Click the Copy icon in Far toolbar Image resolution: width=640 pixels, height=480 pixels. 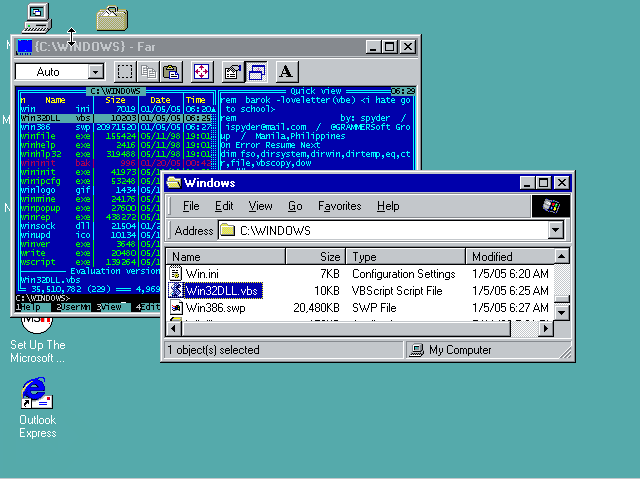[148, 72]
